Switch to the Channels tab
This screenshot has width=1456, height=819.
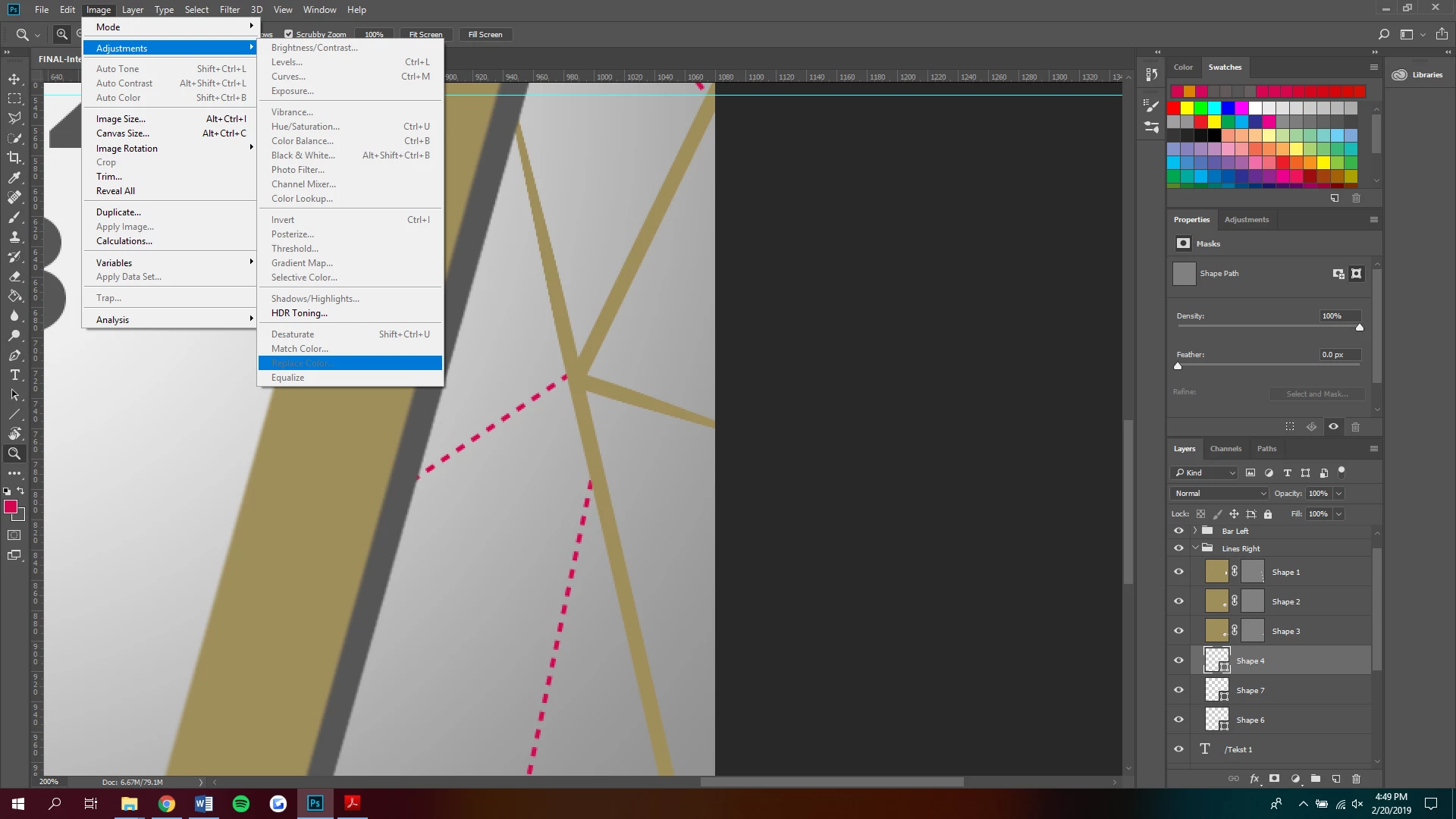coord(1225,448)
